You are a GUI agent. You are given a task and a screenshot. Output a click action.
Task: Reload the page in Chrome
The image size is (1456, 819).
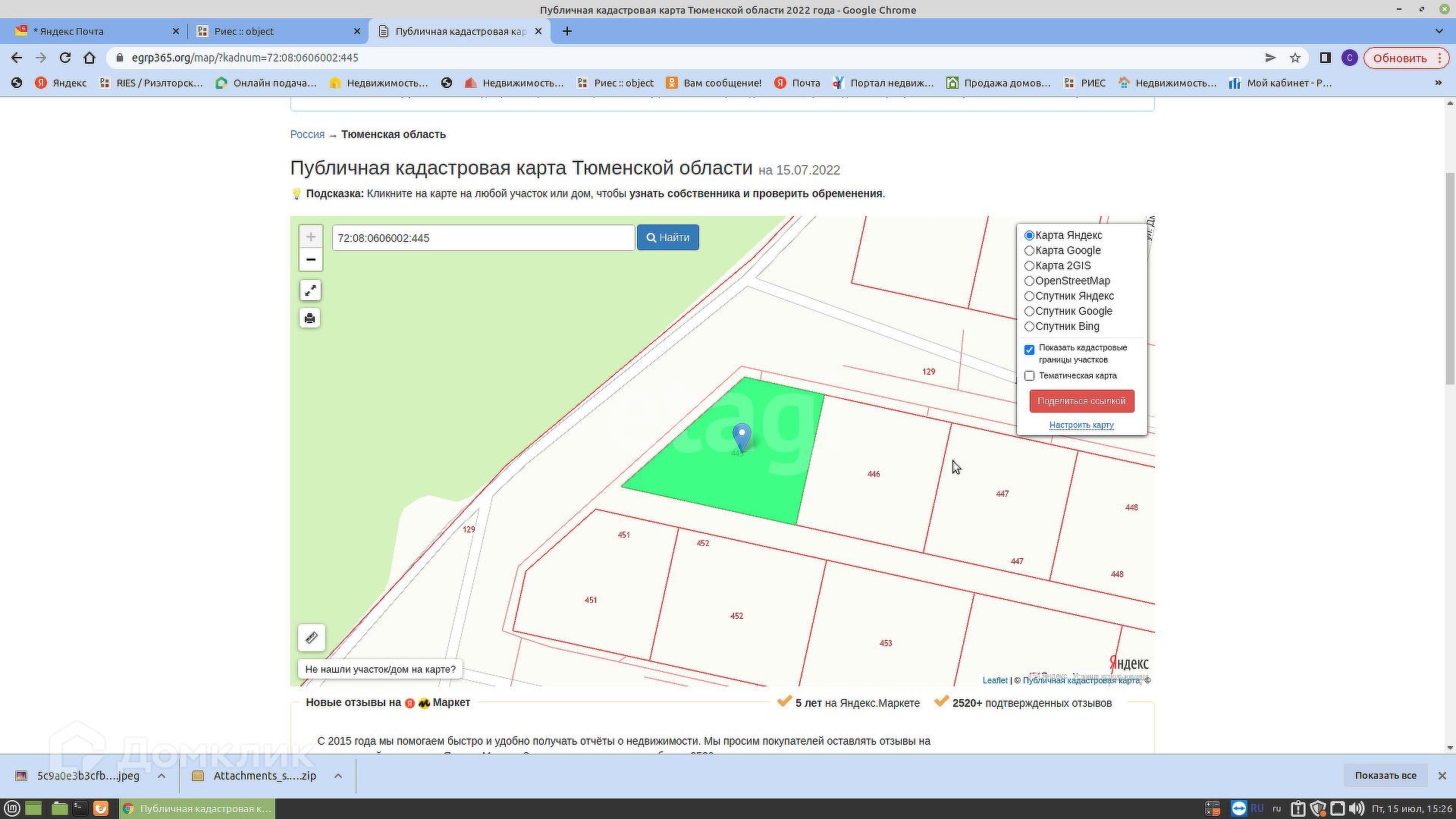pos(65,58)
